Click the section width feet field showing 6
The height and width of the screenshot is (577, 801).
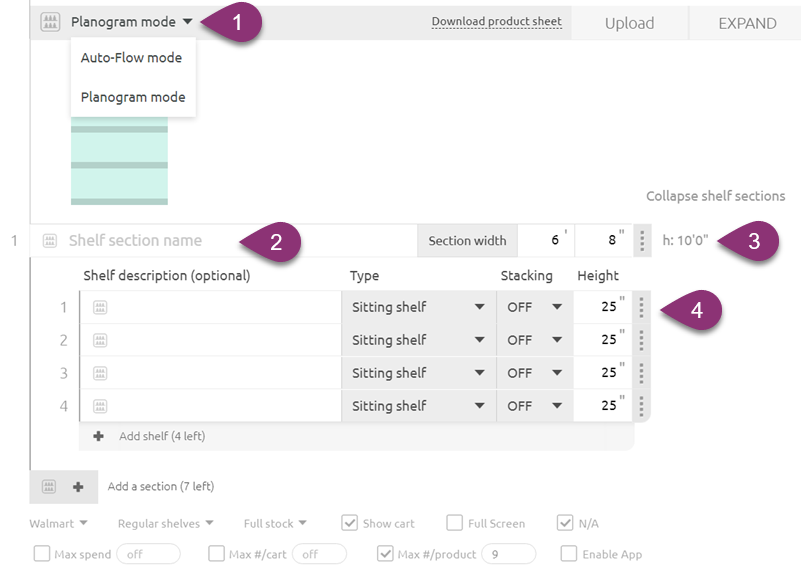point(546,241)
